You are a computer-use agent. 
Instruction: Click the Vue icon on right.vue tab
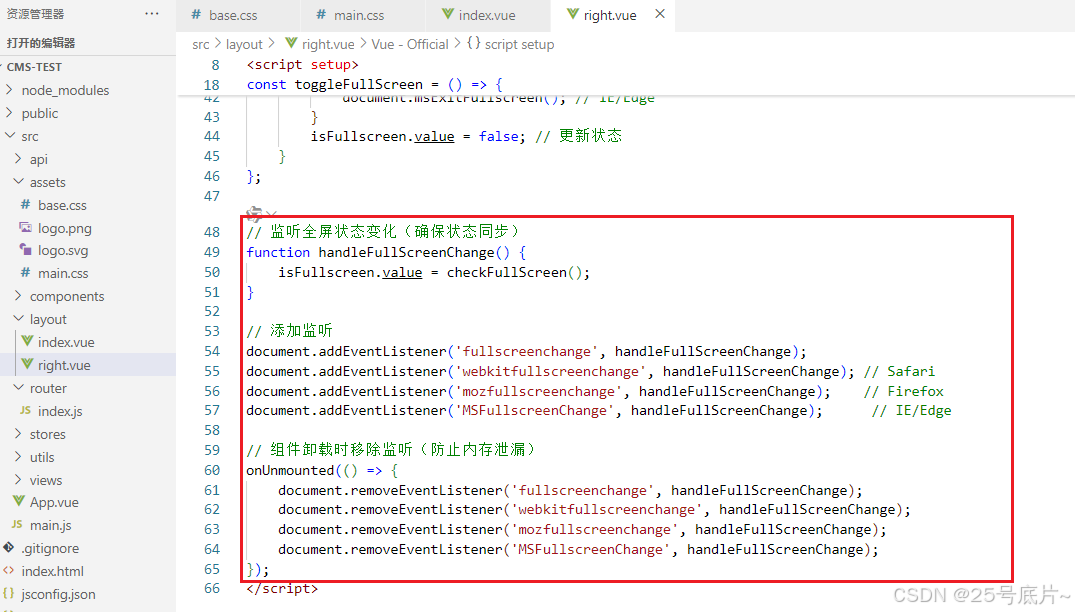[x=572, y=14]
